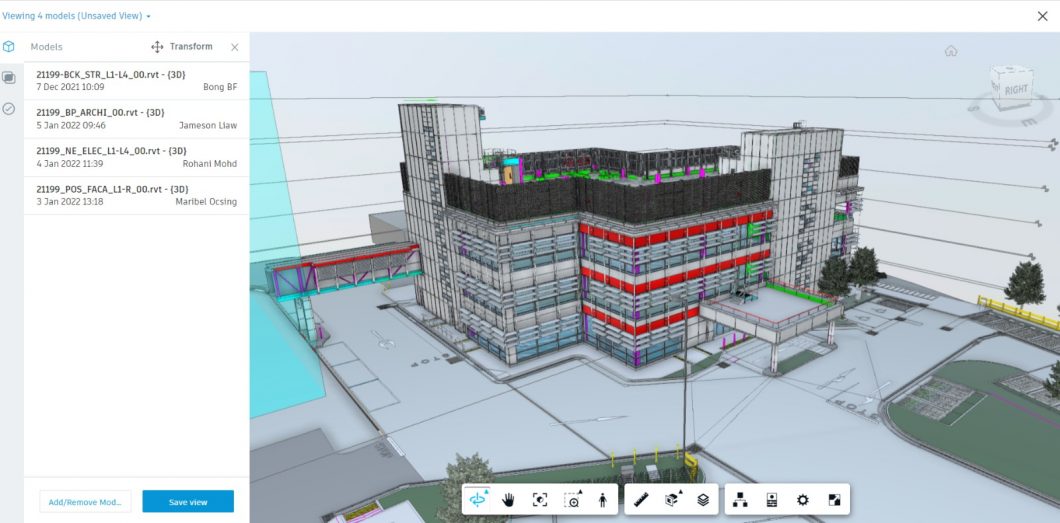1060x523 pixels.
Task: Click author name Rohani Mohd
Action: (210, 164)
